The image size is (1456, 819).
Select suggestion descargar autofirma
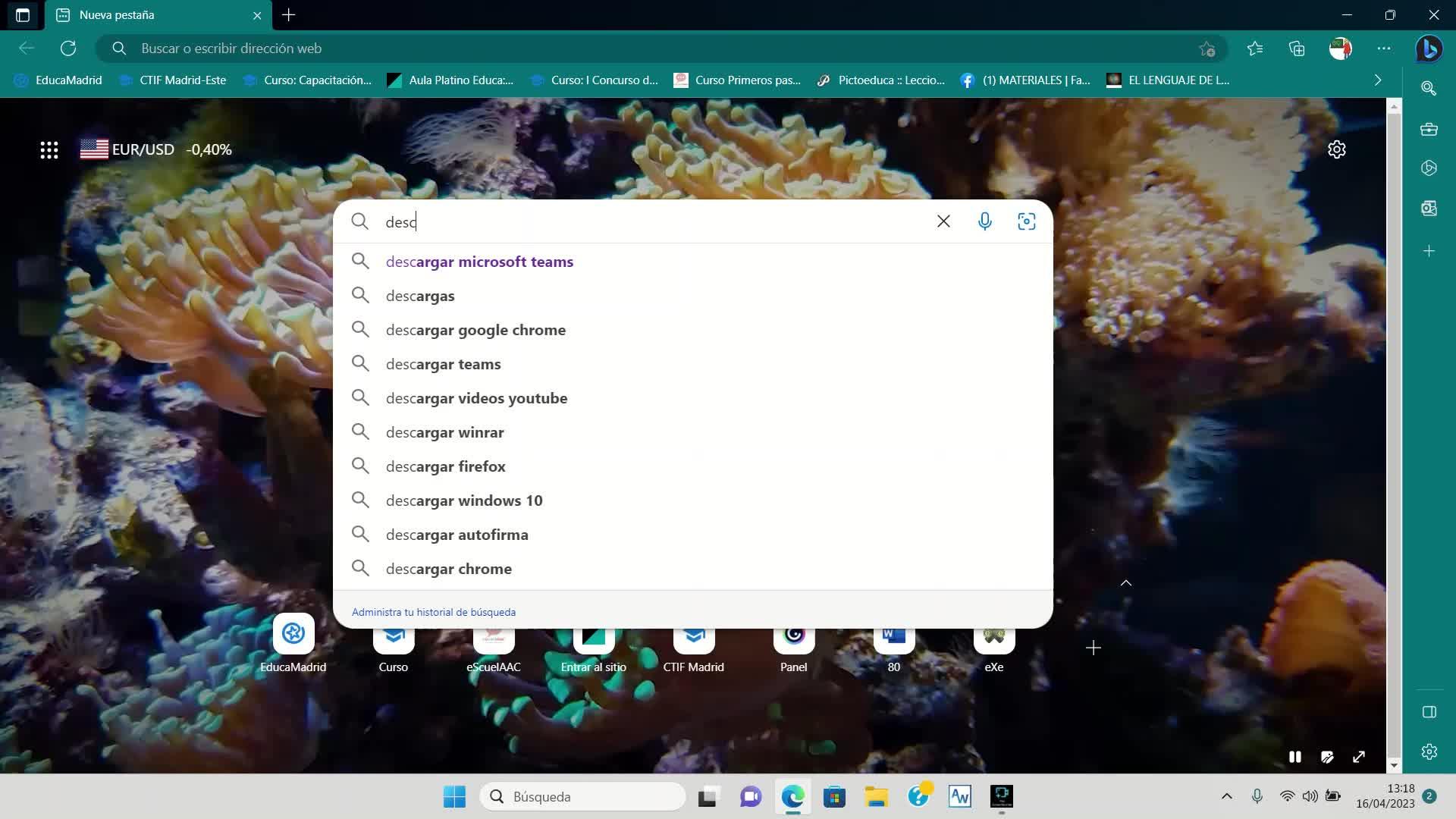pyautogui.click(x=457, y=535)
